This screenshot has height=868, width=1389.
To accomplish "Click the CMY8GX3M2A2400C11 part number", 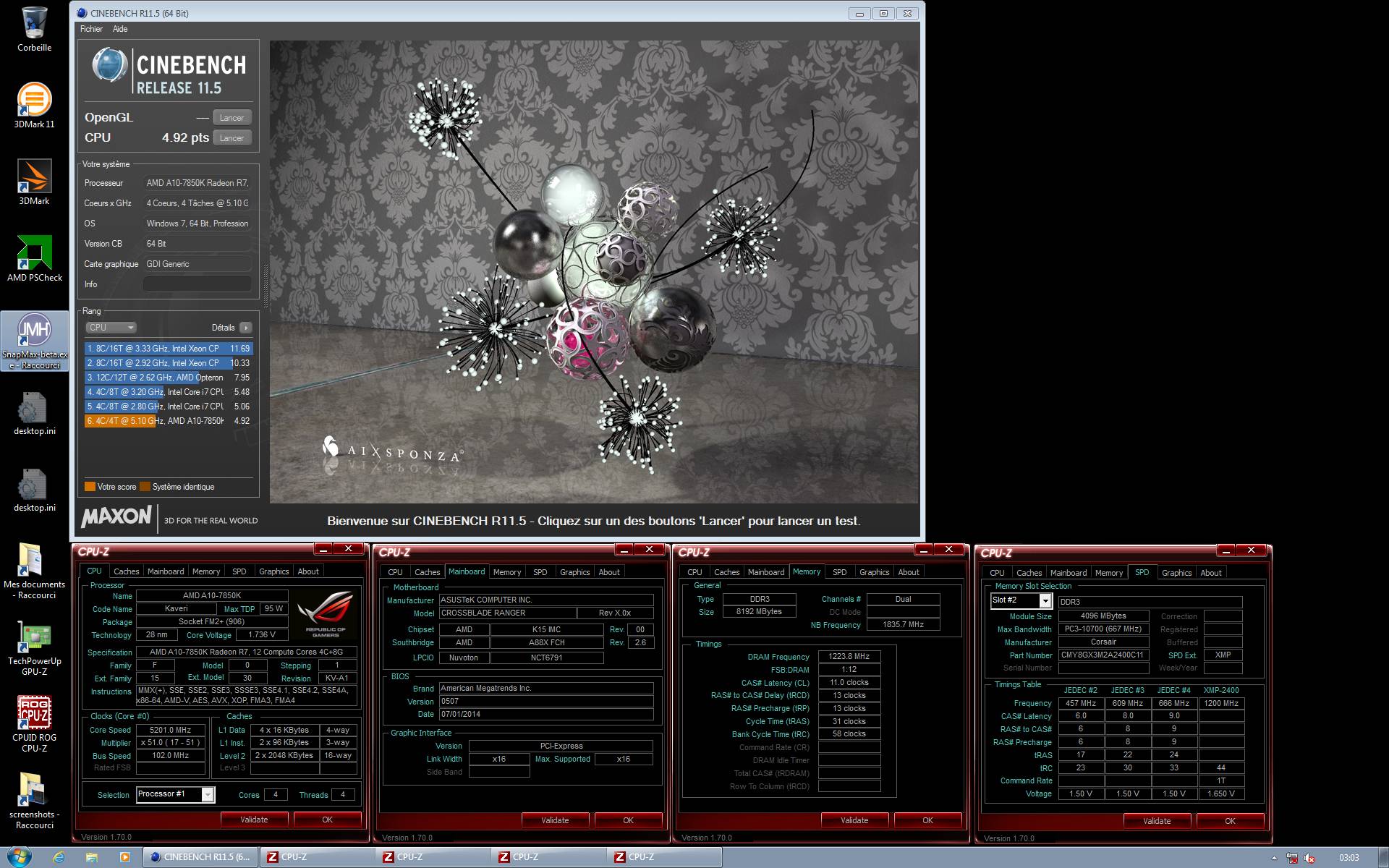I will point(1103,655).
